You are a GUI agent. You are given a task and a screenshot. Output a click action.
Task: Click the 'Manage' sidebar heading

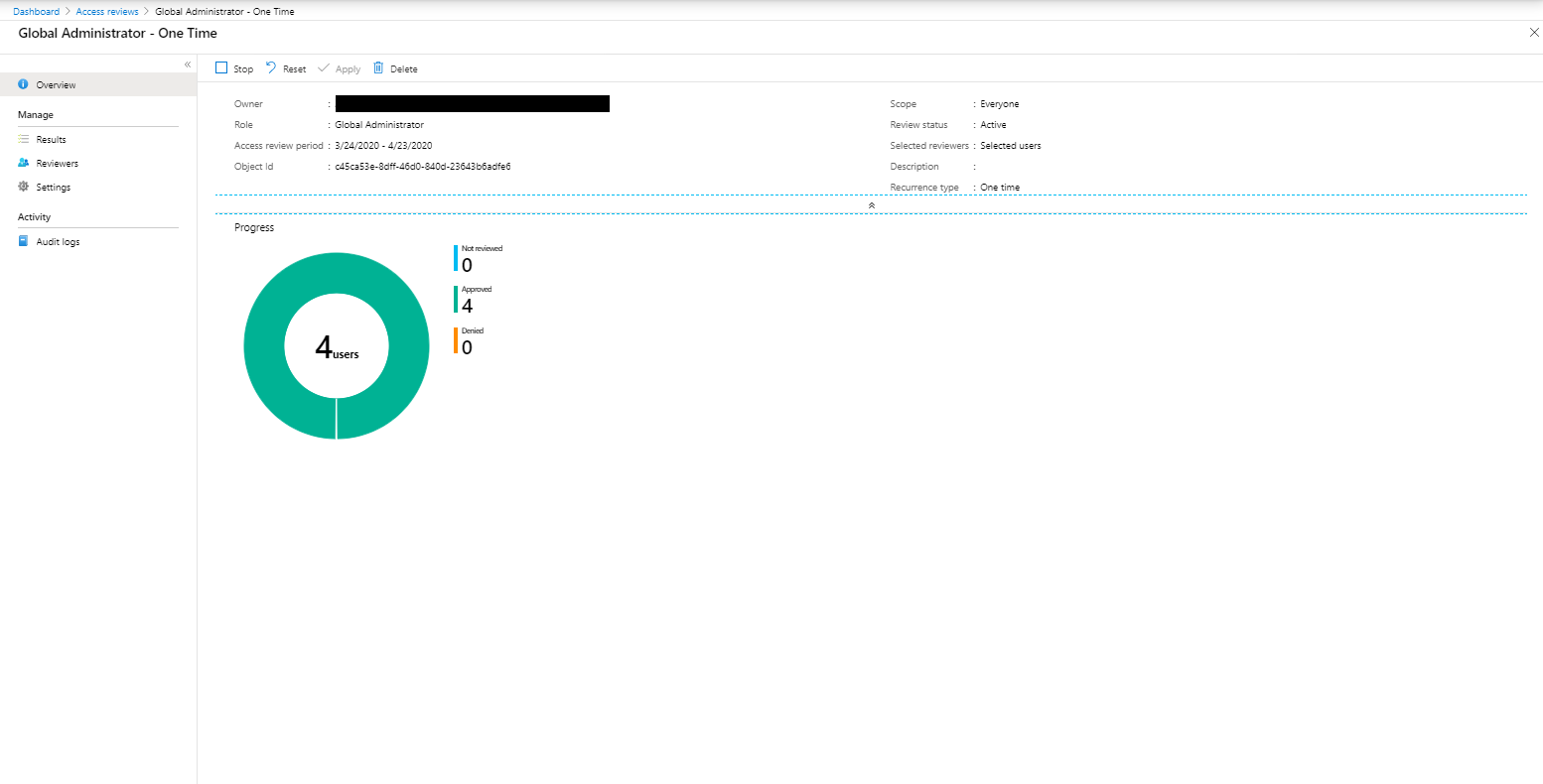(x=36, y=115)
